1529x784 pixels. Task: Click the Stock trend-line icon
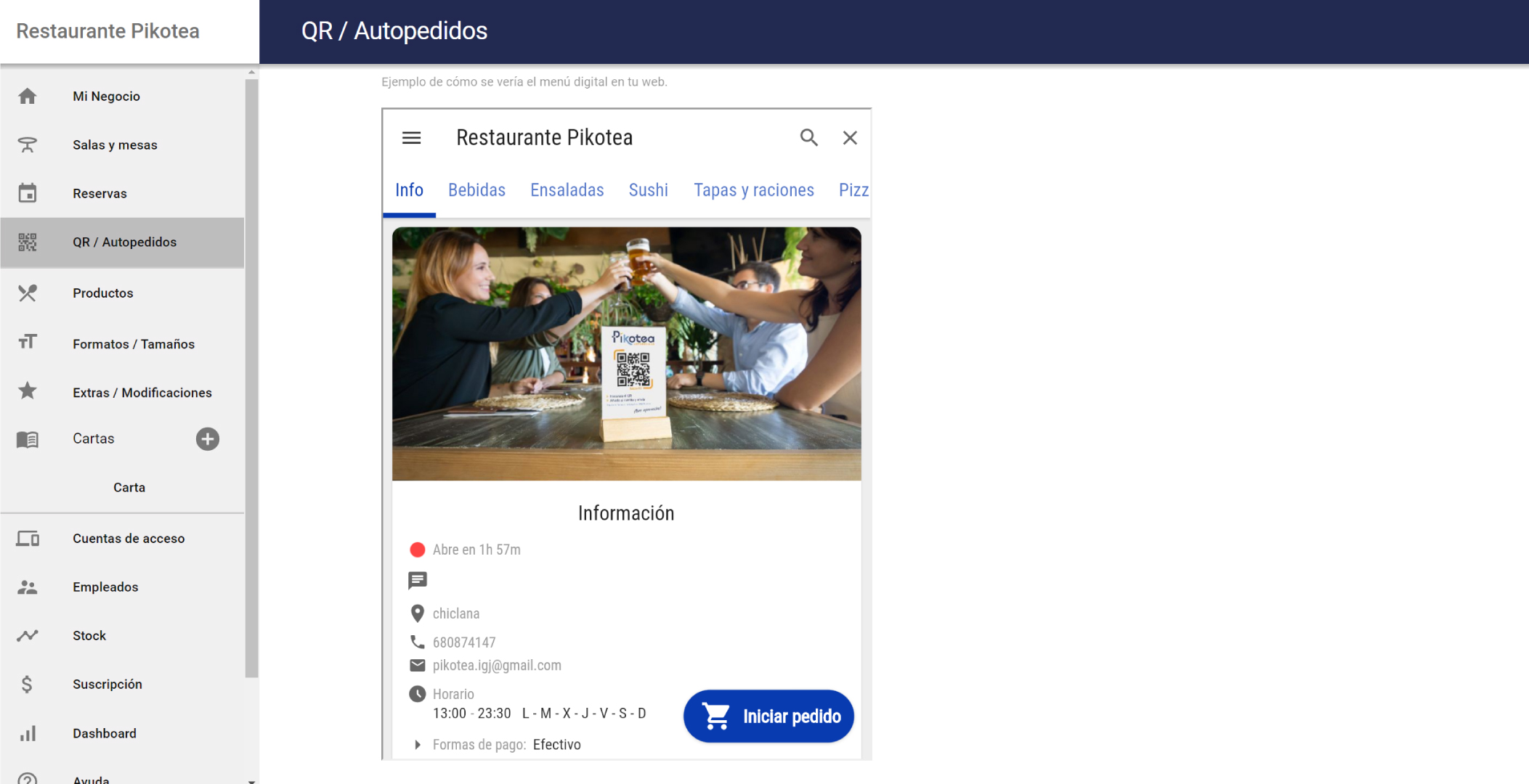(28, 635)
